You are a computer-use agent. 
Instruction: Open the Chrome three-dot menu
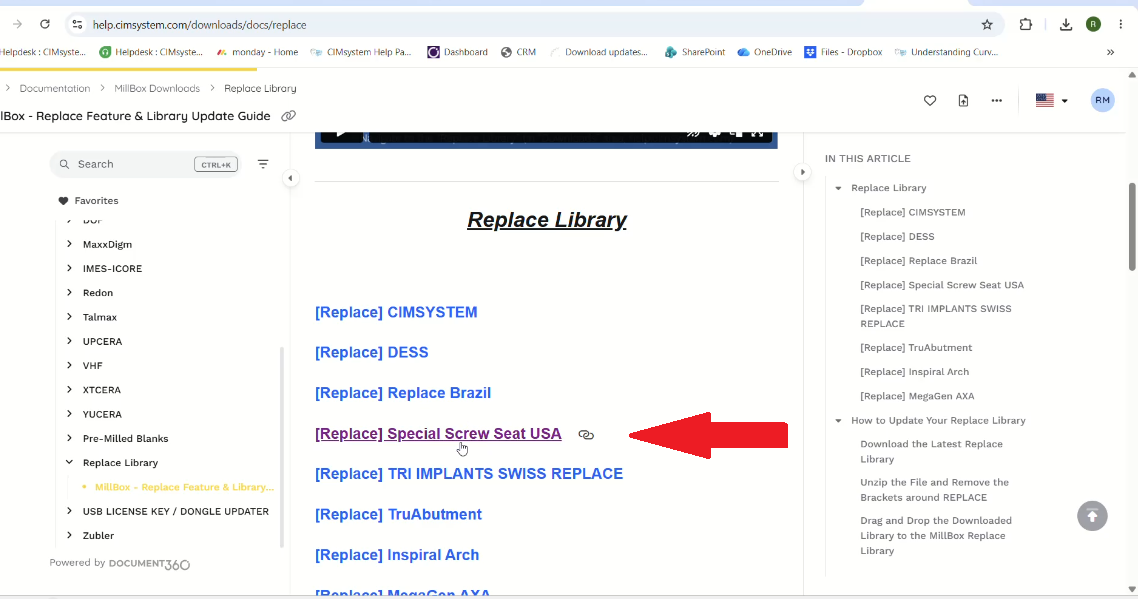tap(1121, 25)
